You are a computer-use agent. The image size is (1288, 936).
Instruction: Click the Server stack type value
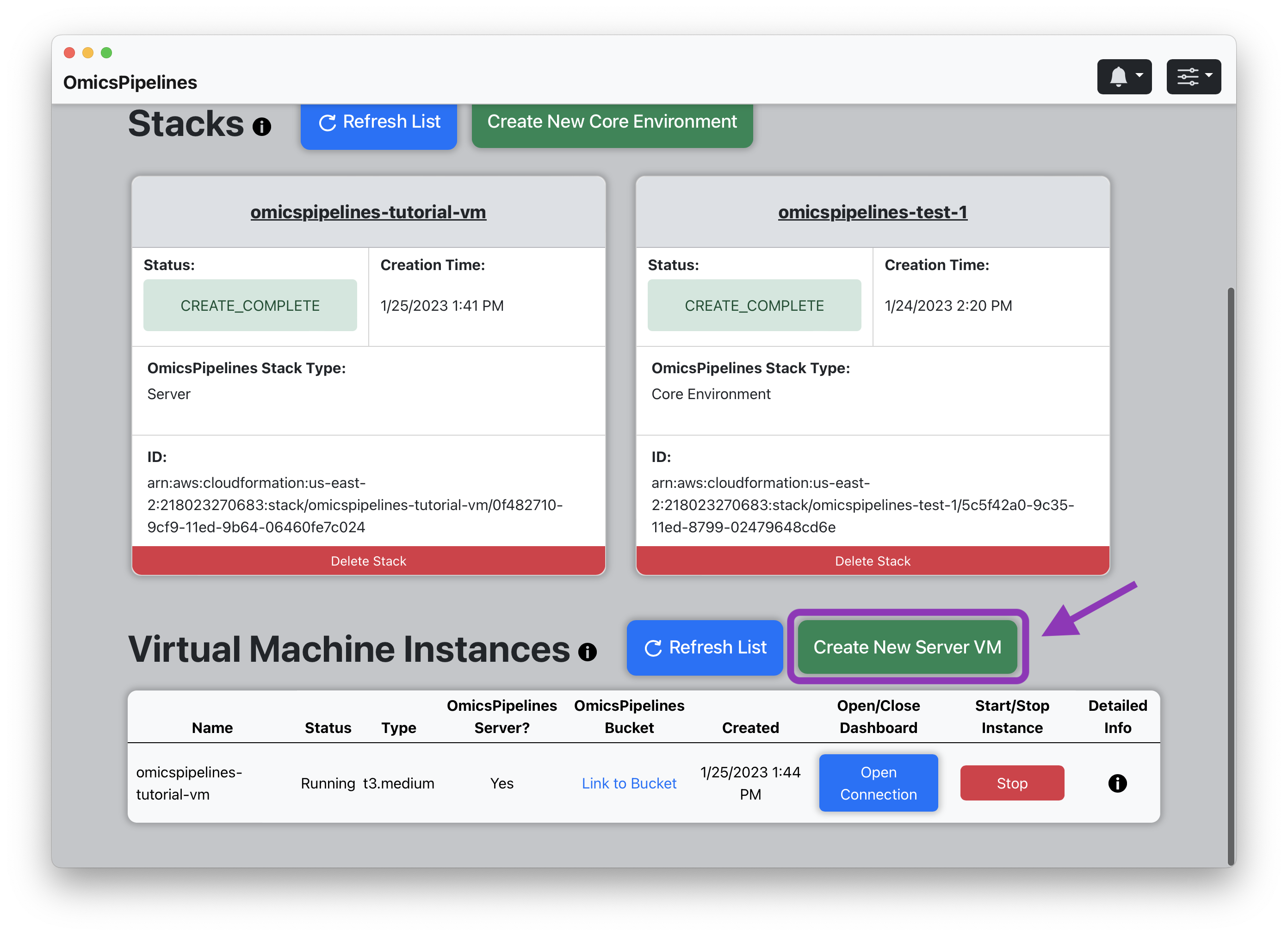(x=169, y=394)
